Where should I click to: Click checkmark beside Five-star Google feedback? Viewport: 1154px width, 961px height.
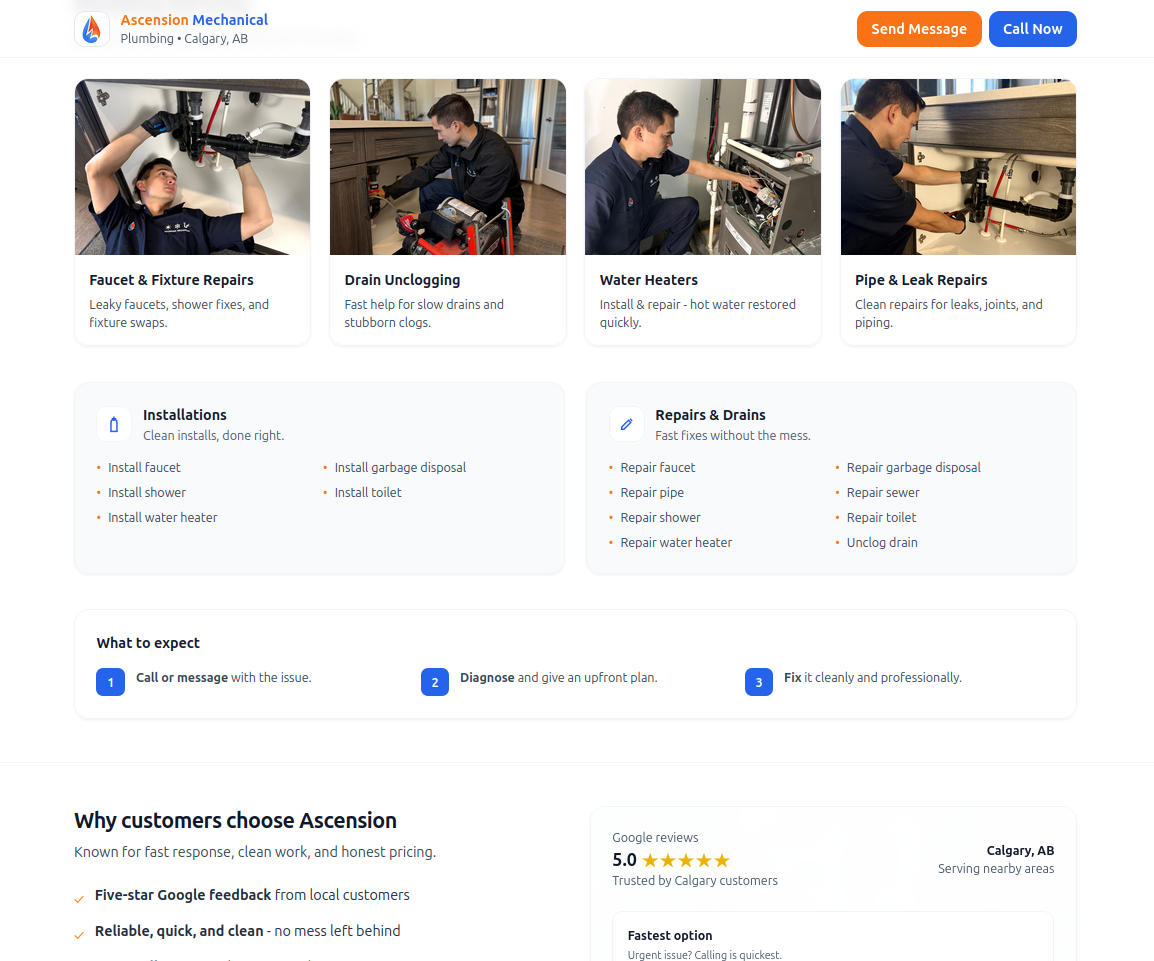[x=79, y=899]
